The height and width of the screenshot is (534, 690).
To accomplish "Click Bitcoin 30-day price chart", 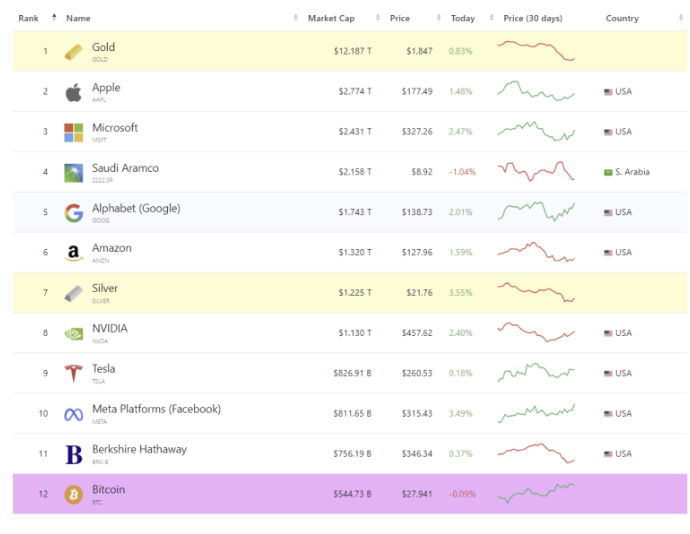I will (536, 493).
